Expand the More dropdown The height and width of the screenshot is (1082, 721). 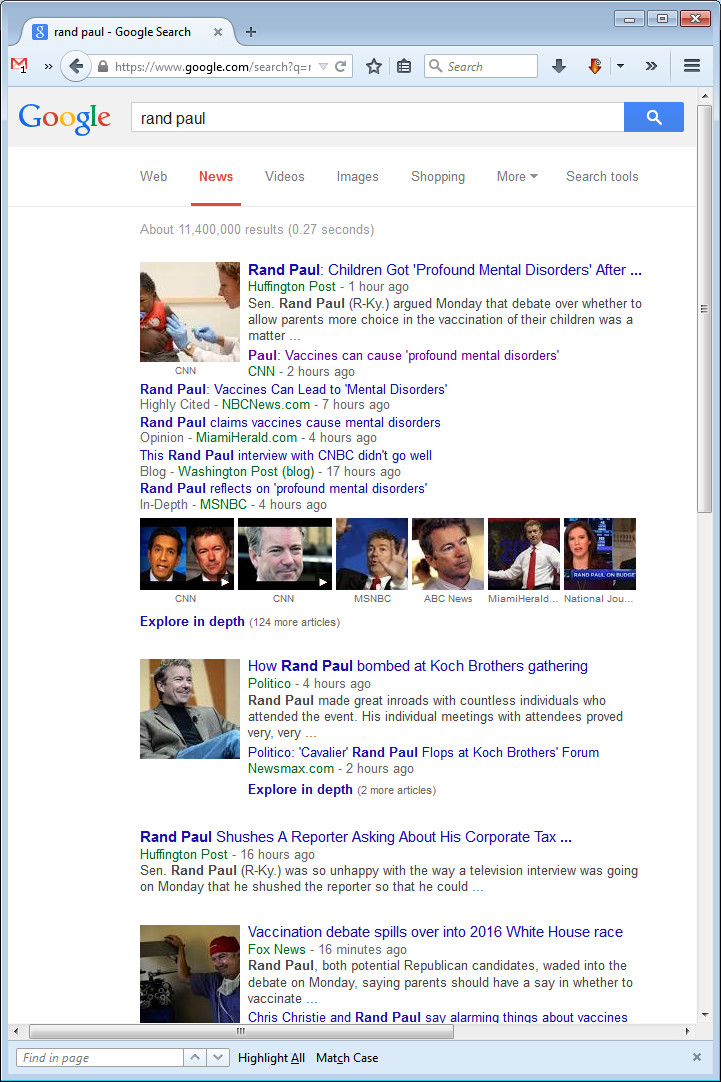point(517,177)
